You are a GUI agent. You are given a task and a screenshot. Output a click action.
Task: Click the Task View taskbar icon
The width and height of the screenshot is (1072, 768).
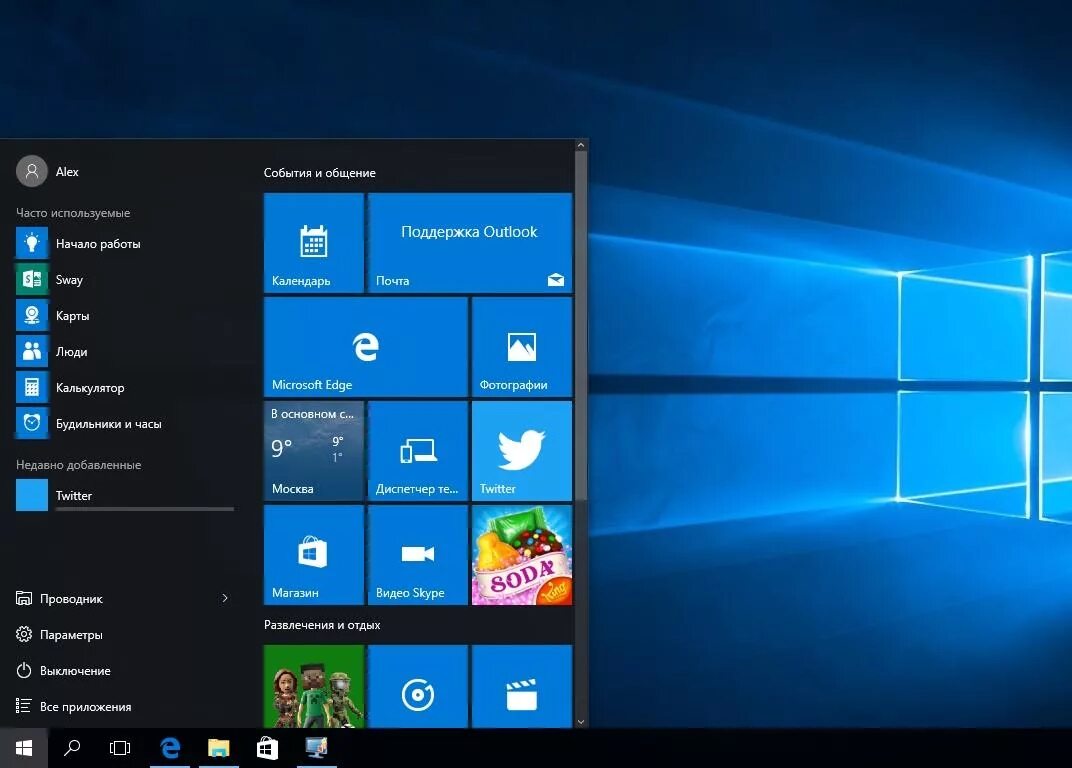pos(119,747)
